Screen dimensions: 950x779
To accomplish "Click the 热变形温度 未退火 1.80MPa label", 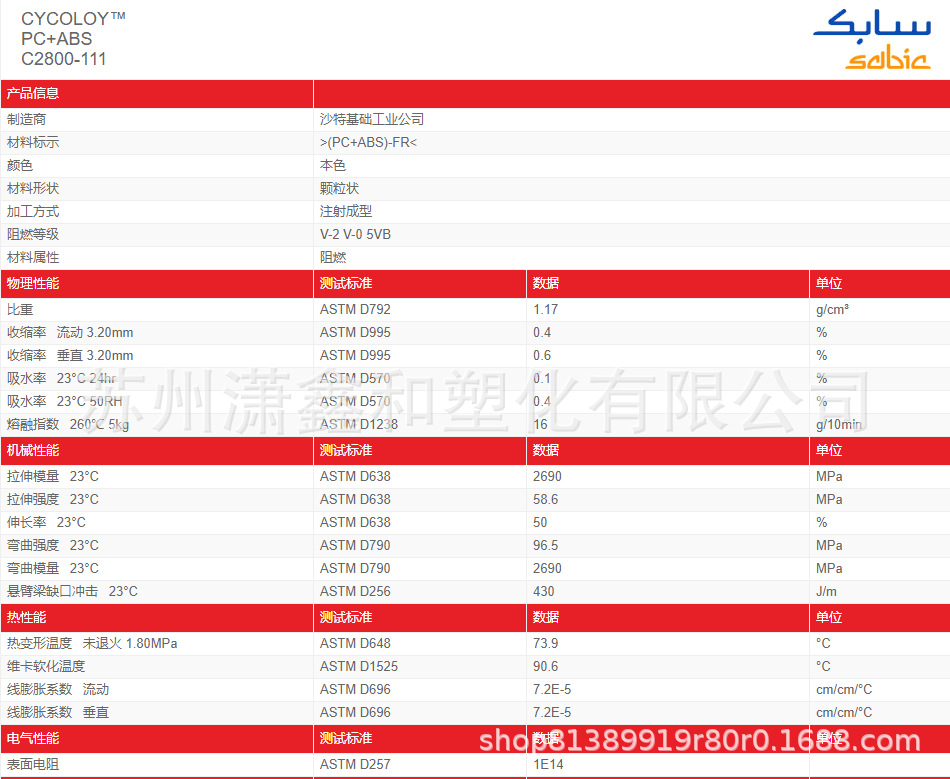I will [x=91, y=644].
